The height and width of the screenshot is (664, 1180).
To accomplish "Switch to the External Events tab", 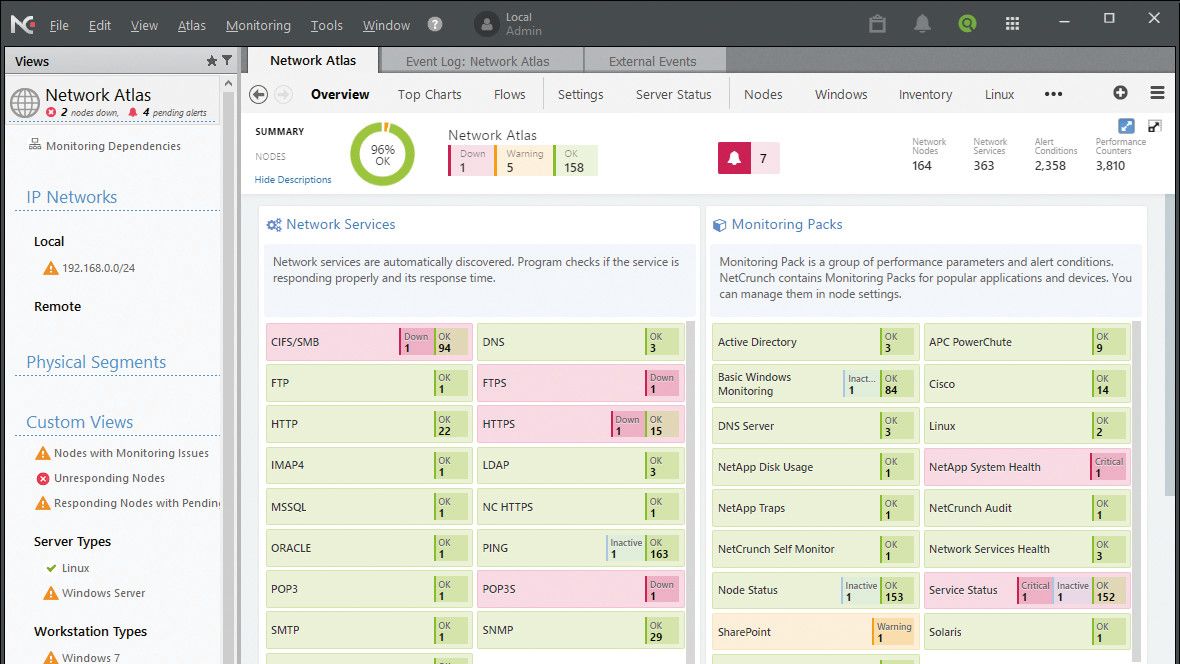I will coord(654,60).
